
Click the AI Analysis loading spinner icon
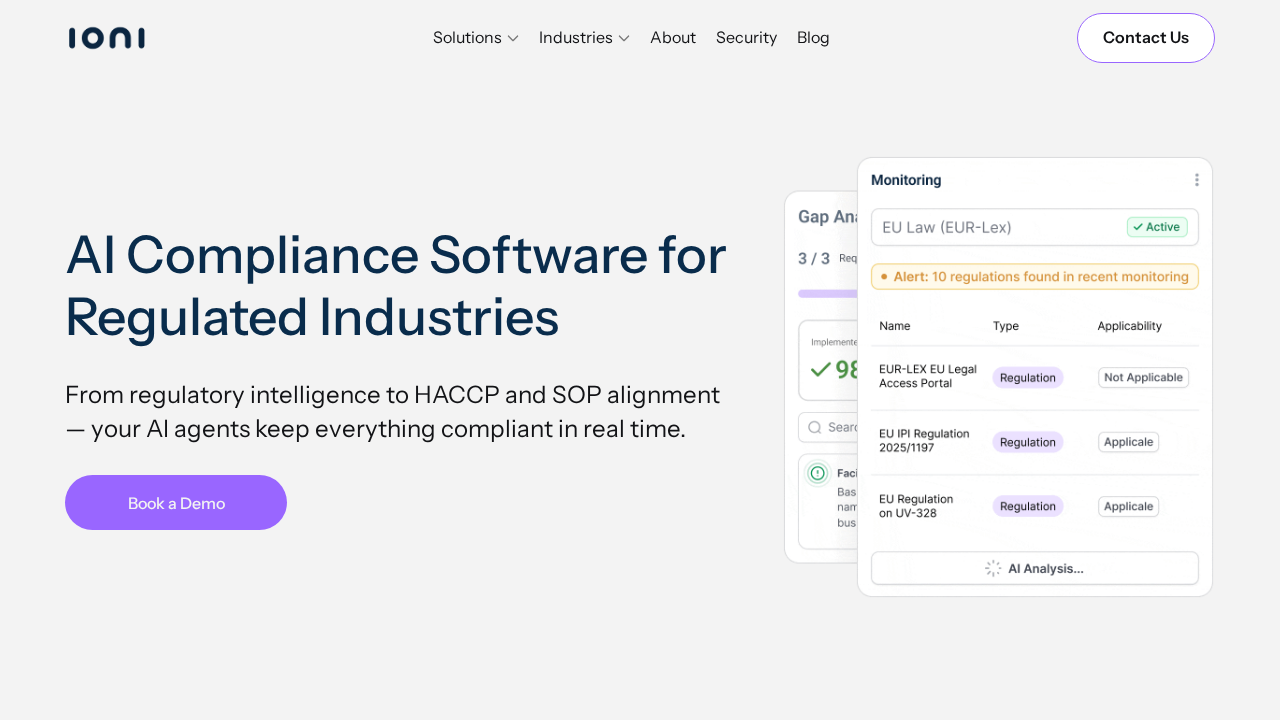[x=993, y=568]
